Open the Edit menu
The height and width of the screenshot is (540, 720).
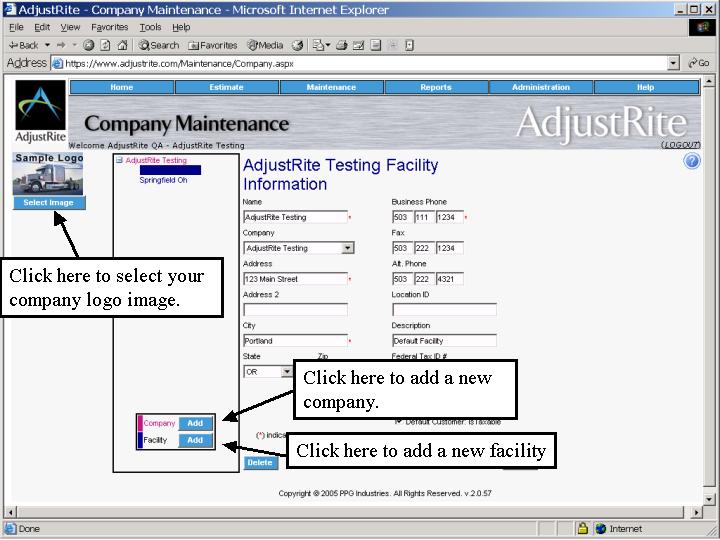[42, 27]
